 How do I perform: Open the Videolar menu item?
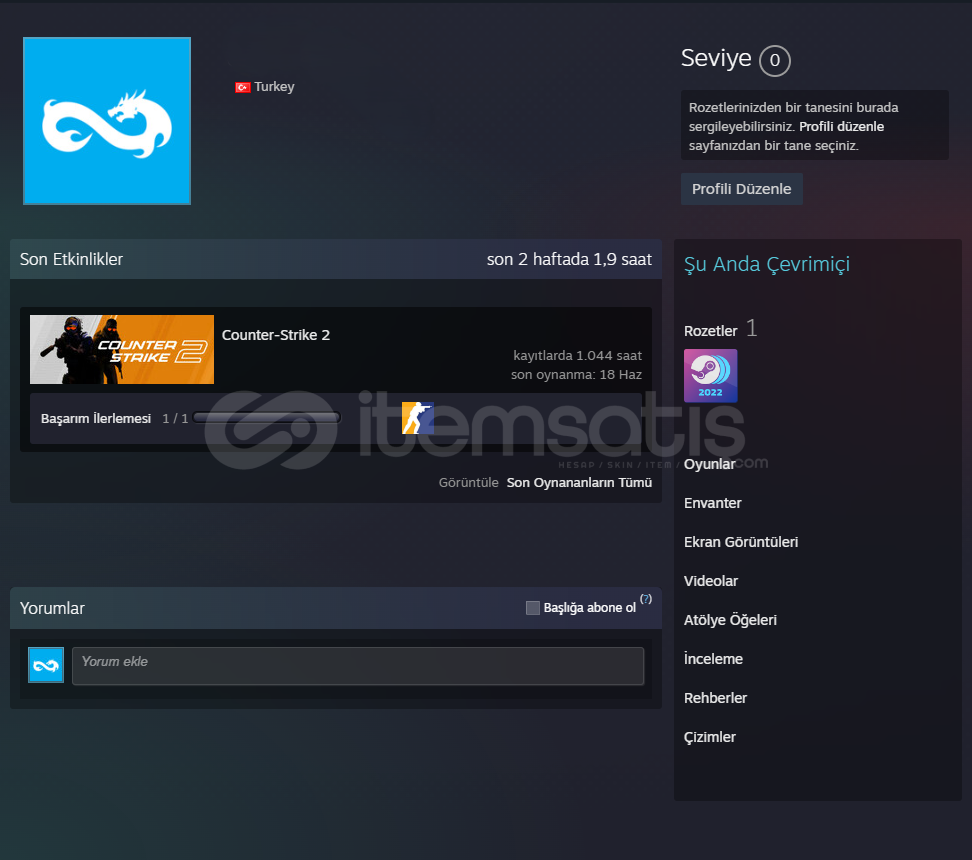click(x=710, y=581)
